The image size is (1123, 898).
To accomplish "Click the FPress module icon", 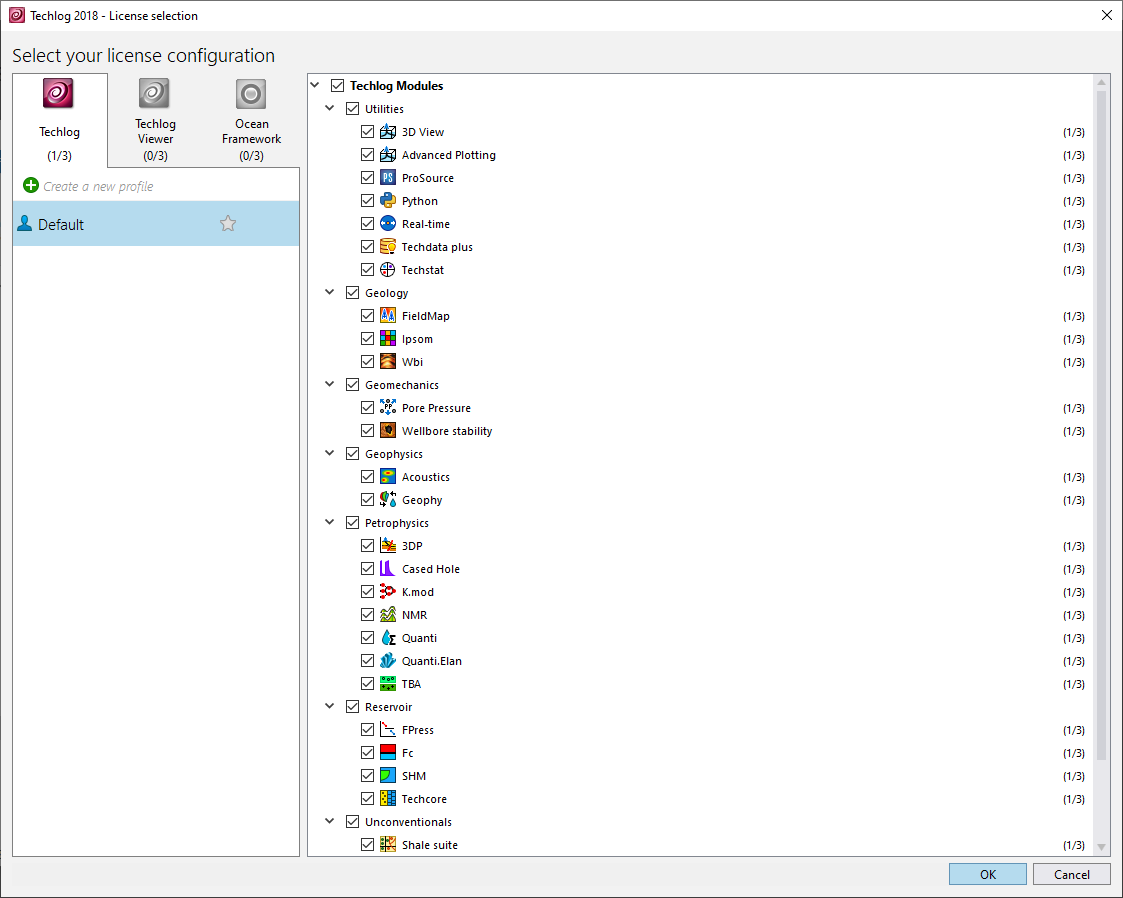I will [387, 729].
